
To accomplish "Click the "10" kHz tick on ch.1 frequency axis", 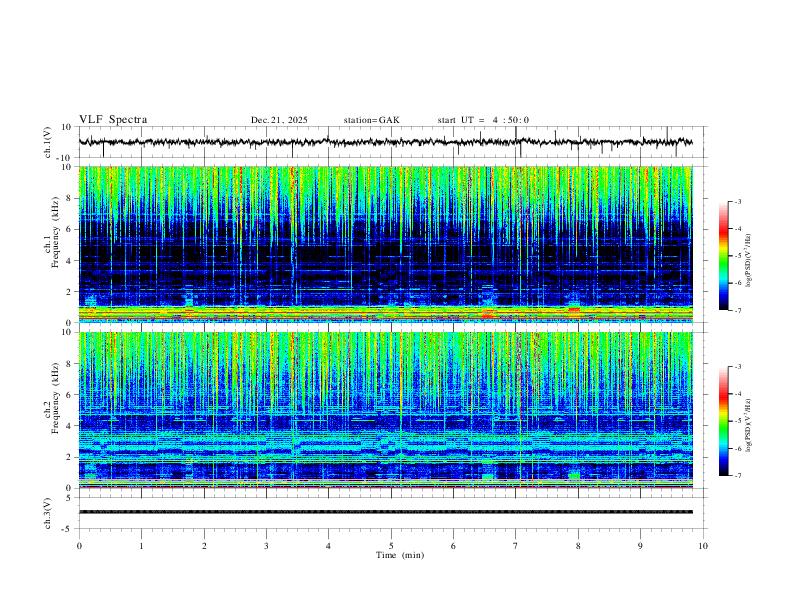I will click(67, 167).
